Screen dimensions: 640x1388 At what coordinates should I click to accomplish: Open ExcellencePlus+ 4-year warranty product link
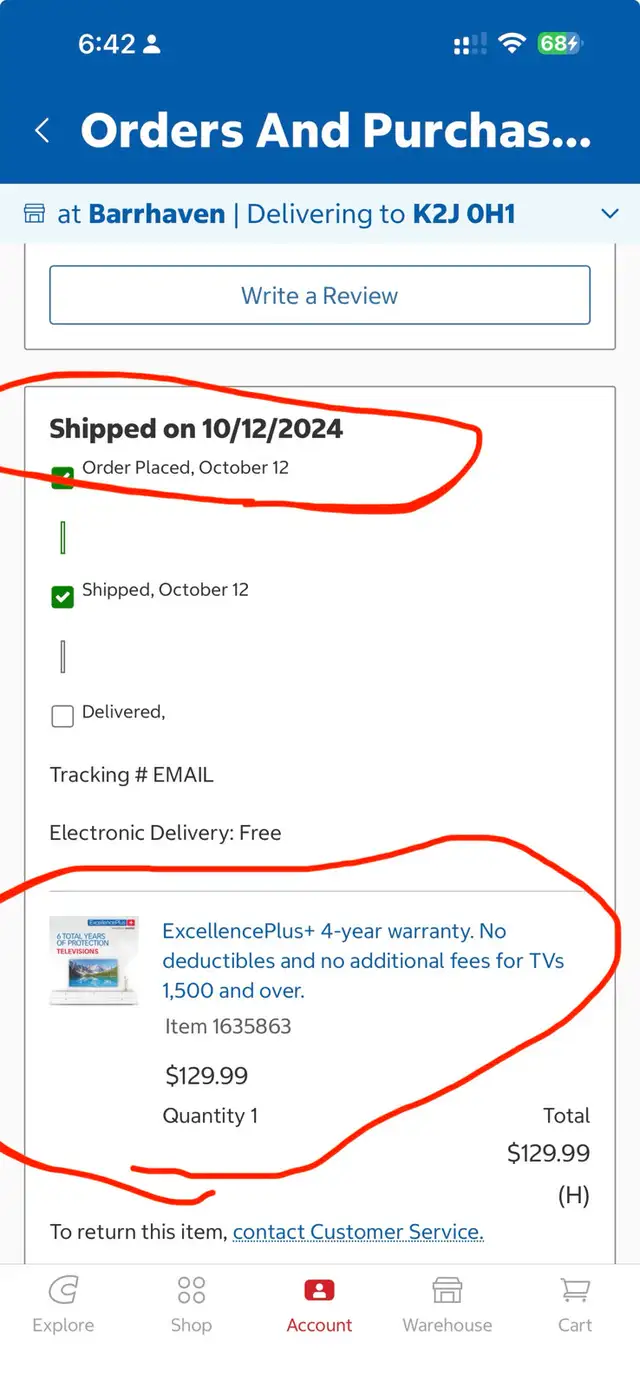tap(364, 961)
